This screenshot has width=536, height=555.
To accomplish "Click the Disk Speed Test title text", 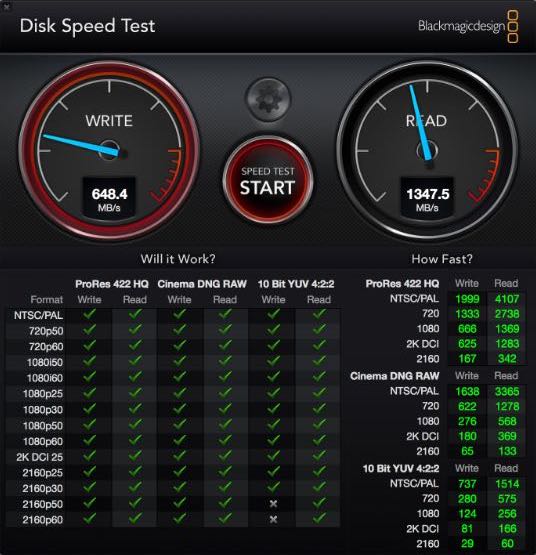I will pos(87,26).
